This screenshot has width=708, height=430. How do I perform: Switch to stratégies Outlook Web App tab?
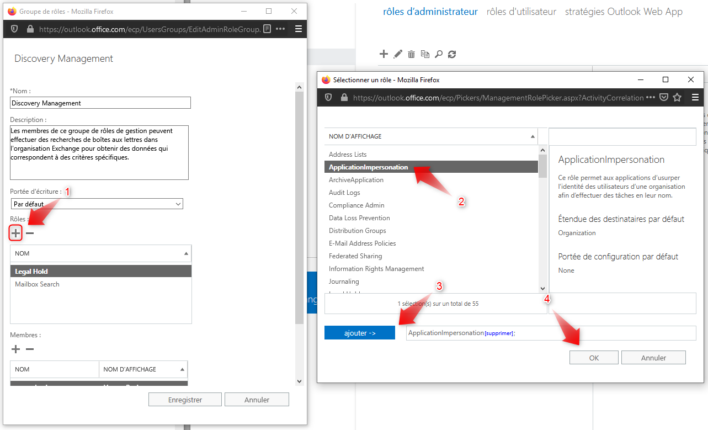(x=624, y=12)
